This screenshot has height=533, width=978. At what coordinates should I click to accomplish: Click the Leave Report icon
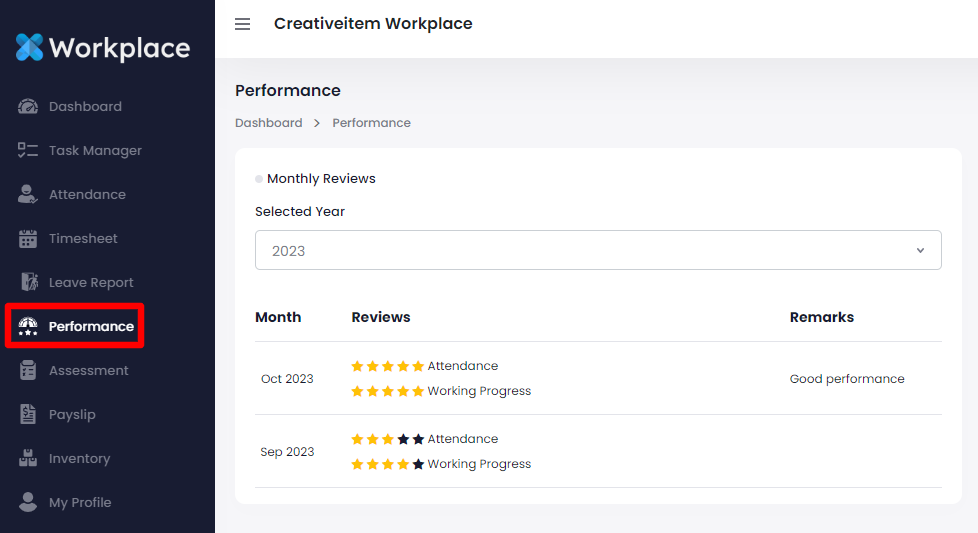(x=28, y=283)
